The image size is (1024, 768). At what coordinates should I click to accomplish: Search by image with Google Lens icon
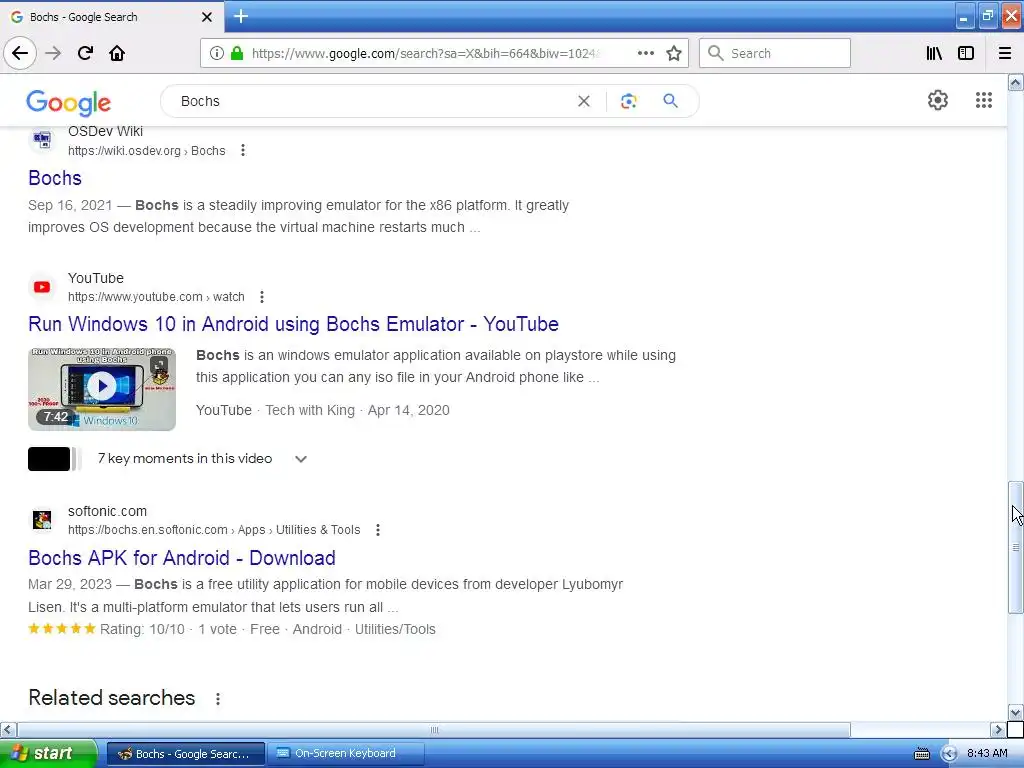(628, 101)
